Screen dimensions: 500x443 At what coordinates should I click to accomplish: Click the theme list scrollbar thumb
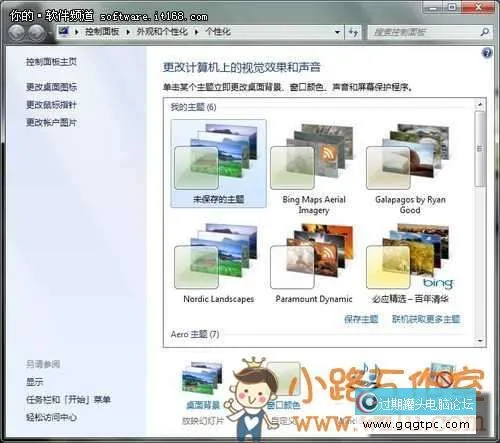click(480, 149)
